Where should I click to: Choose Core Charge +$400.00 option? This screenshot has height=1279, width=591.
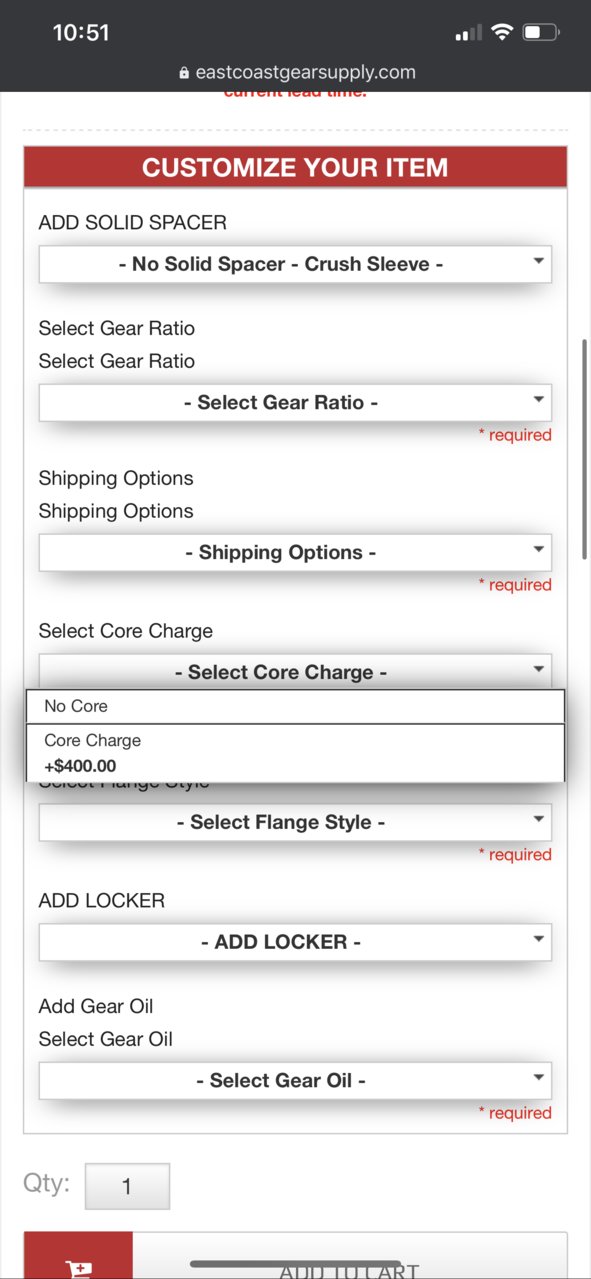point(295,753)
